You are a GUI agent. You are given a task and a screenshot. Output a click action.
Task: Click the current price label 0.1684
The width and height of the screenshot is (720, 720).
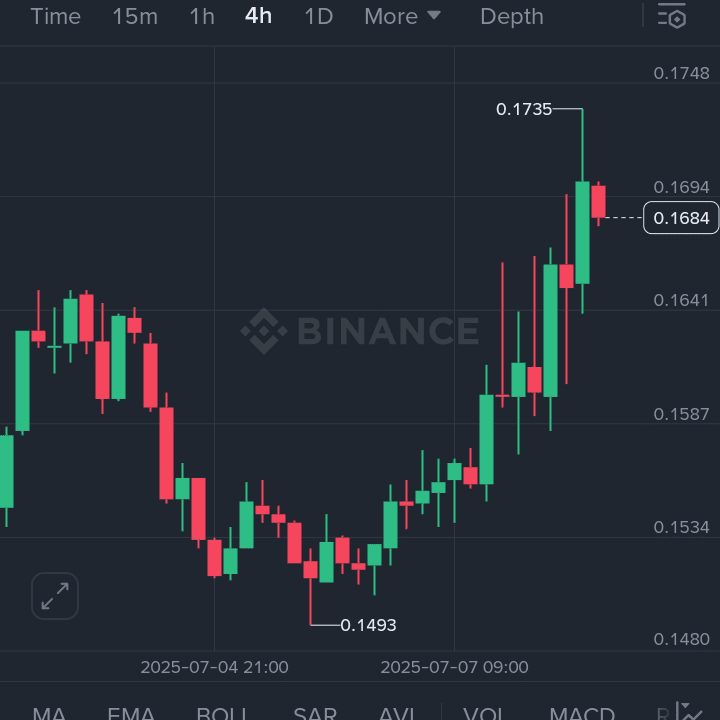681,218
